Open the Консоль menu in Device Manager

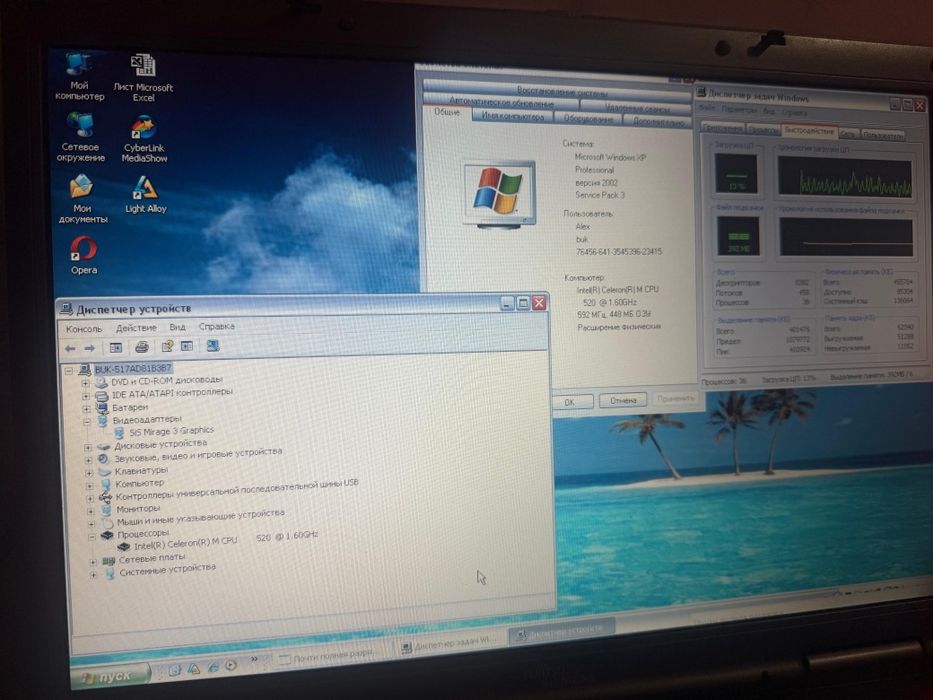pos(84,329)
